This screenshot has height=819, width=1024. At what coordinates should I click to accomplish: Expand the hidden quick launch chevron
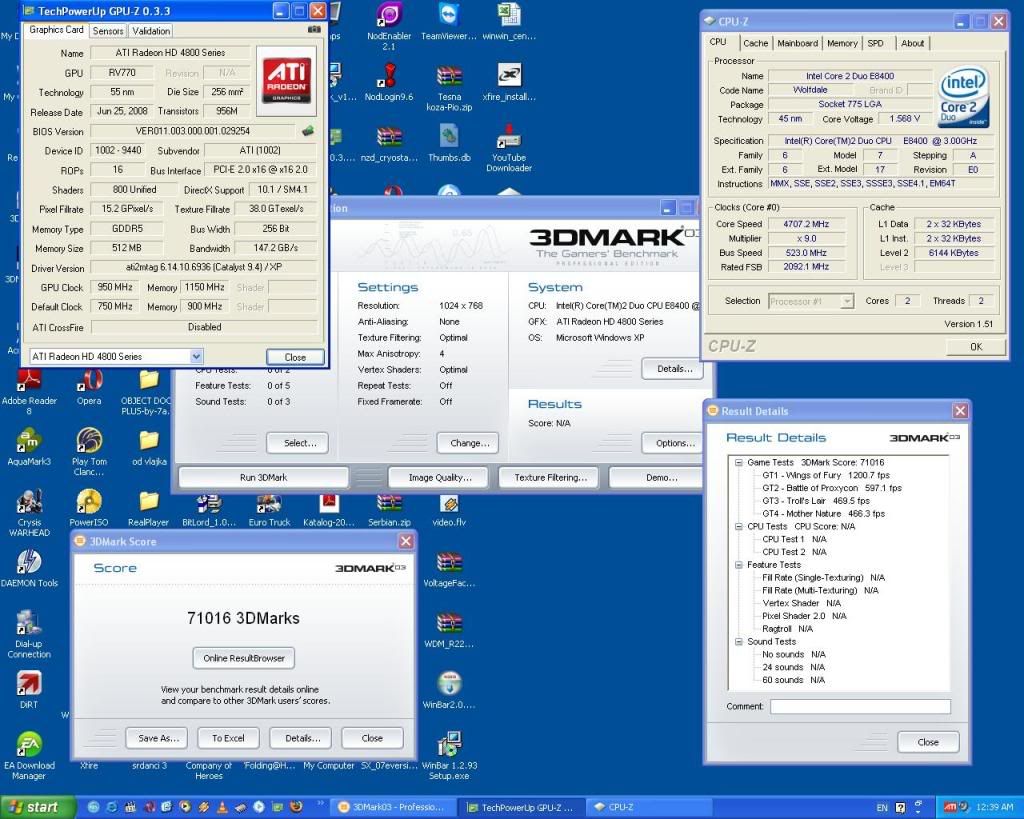pyautogui.click(x=321, y=803)
